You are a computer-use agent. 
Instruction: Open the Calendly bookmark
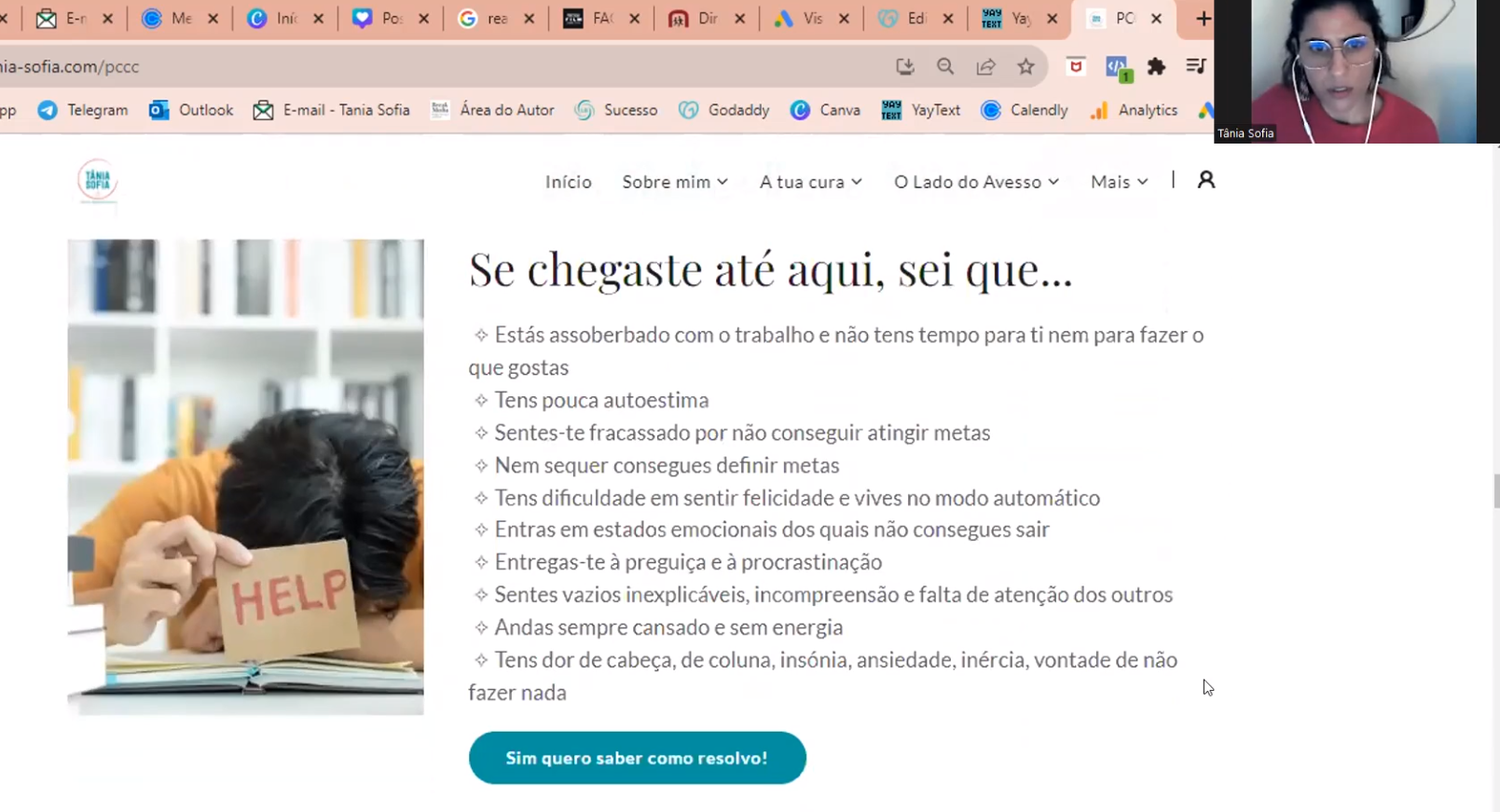pos(1025,110)
